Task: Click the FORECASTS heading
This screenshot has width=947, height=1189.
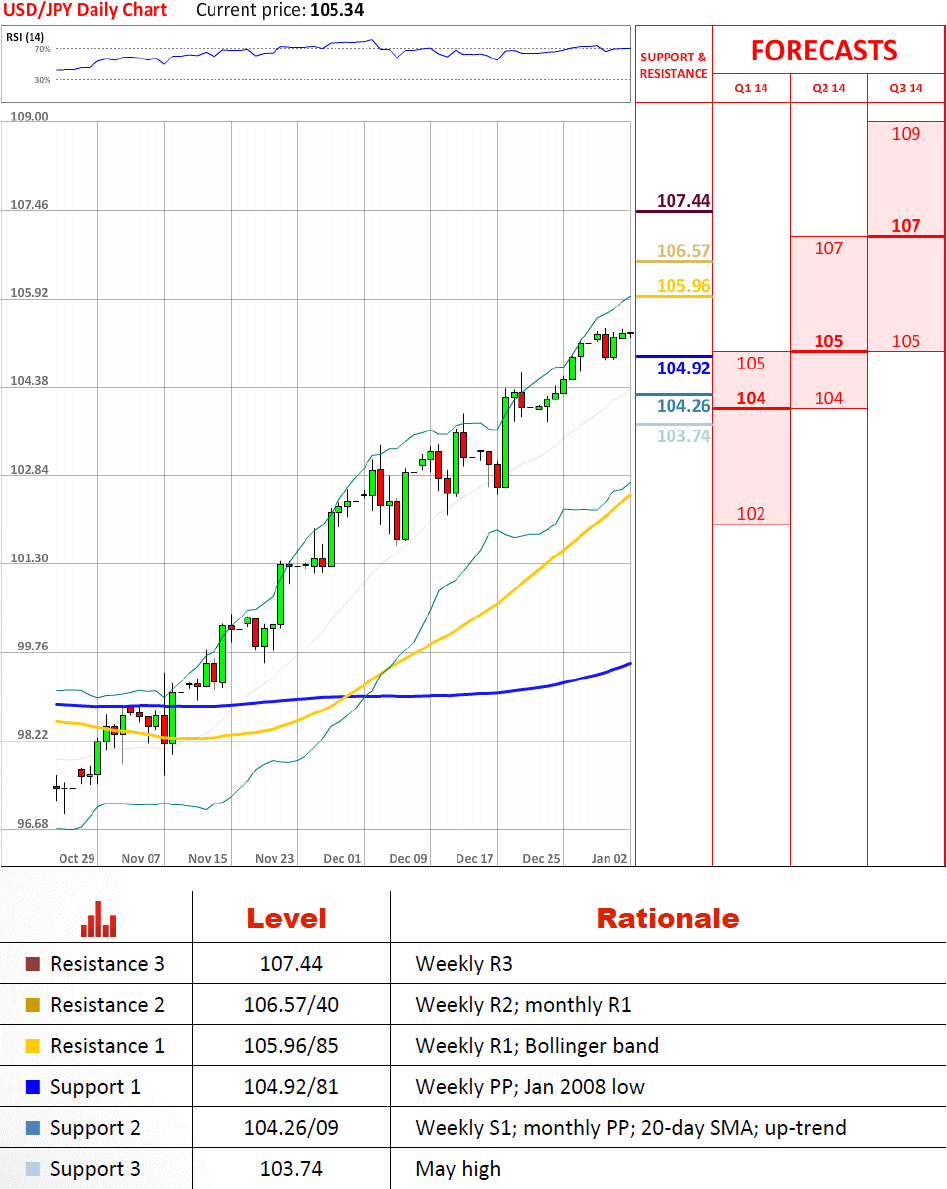Action: (x=824, y=50)
